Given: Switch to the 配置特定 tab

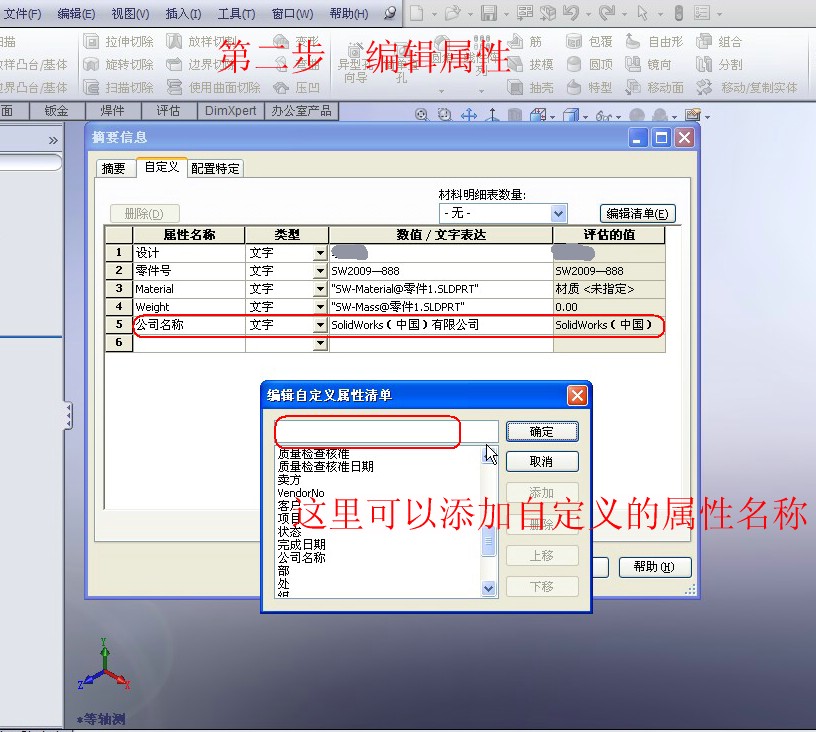Looking at the screenshot, I should [215, 169].
